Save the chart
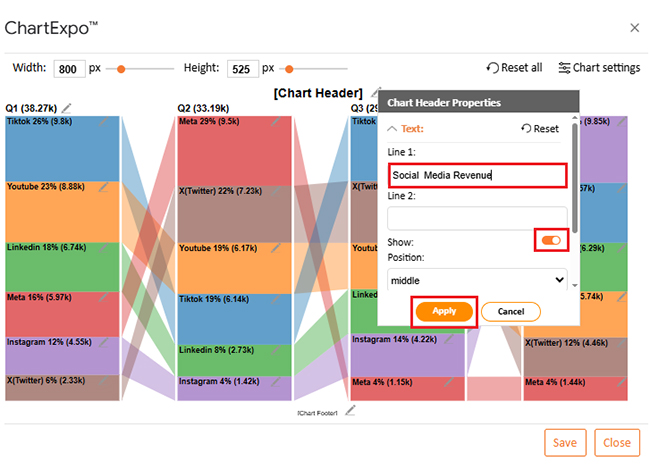The height and width of the screenshot is (469, 650). [565, 443]
